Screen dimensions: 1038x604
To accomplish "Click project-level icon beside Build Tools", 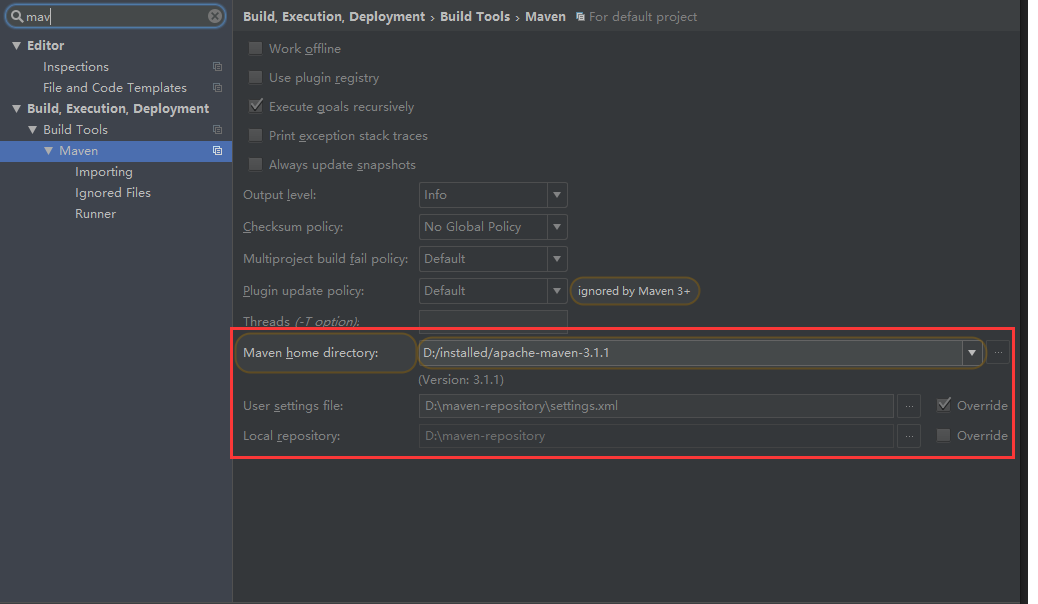I will [x=217, y=130].
